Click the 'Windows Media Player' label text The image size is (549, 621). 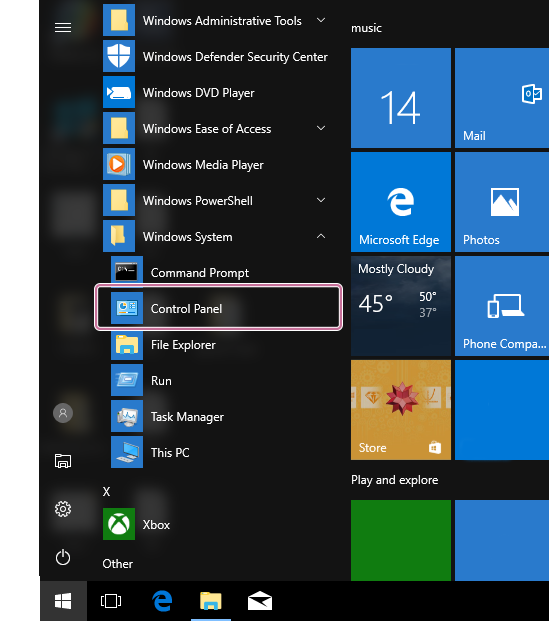[203, 165]
